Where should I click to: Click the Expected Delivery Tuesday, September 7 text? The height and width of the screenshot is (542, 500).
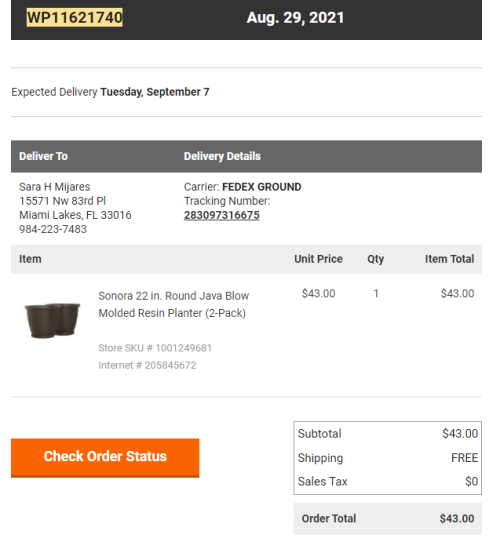[x=110, y=92]
